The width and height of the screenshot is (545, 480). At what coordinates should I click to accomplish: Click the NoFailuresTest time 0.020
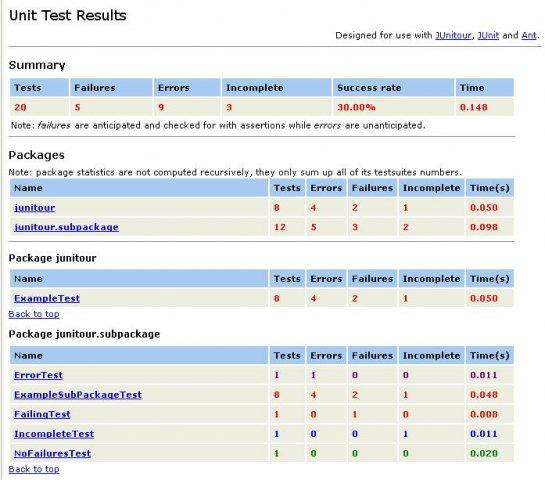pos(484,453)
